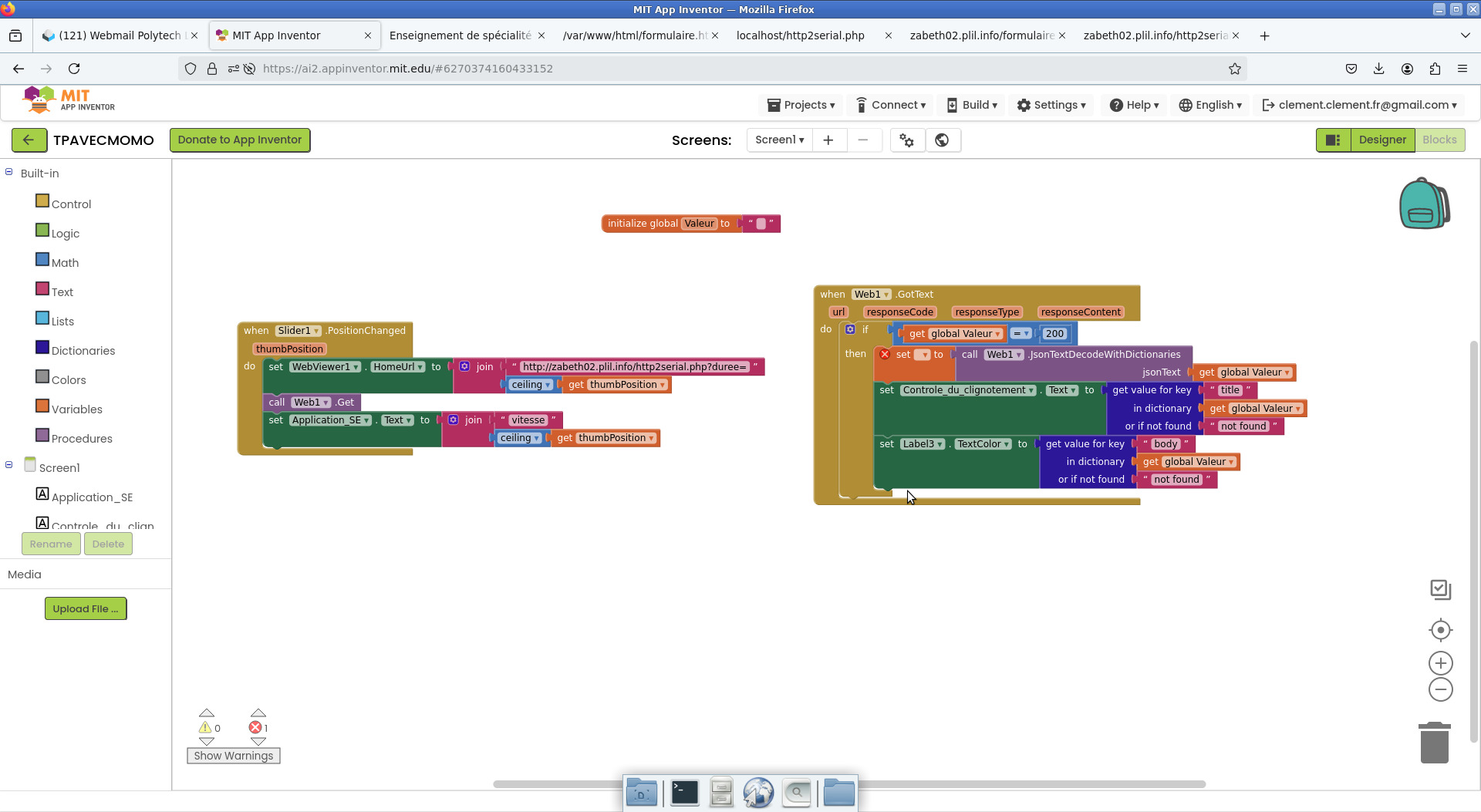
Task: Click the Upload File button
Action: (x=86, y=608)
